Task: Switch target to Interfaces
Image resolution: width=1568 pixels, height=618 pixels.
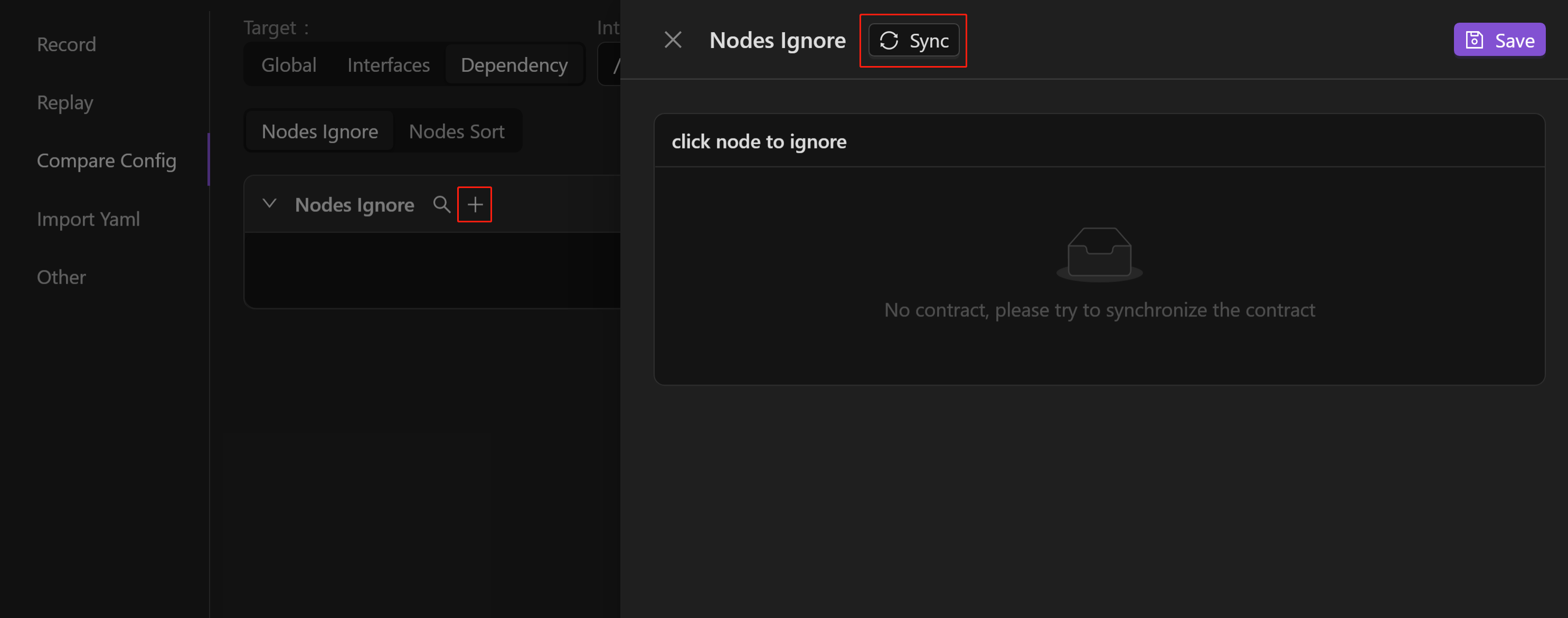Action: [x=389, y=64]
